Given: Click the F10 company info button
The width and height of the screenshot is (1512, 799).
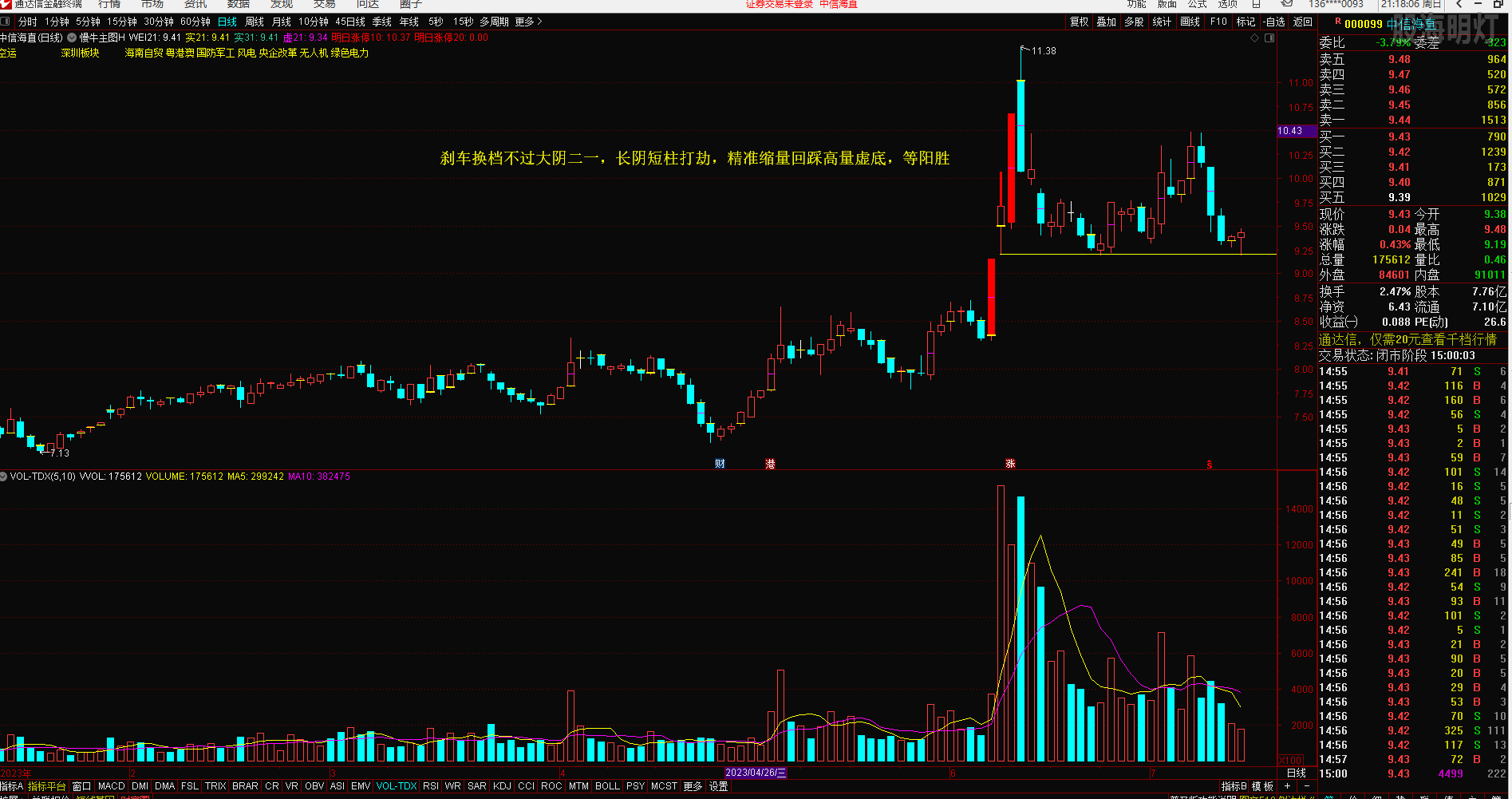Looking at the screenshot, I should (x=1218, y=22).
